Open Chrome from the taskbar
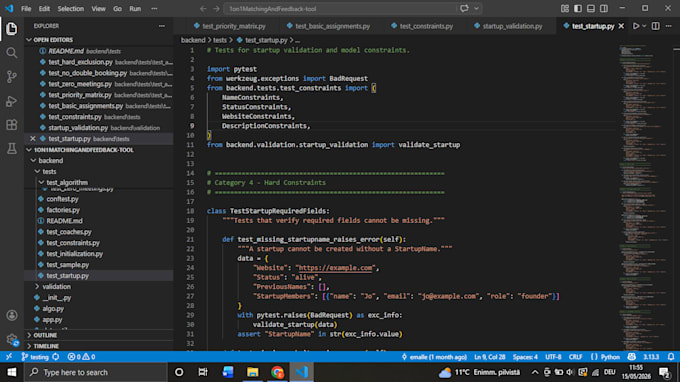Screen dimensions: 680x382 coord(278,372)
